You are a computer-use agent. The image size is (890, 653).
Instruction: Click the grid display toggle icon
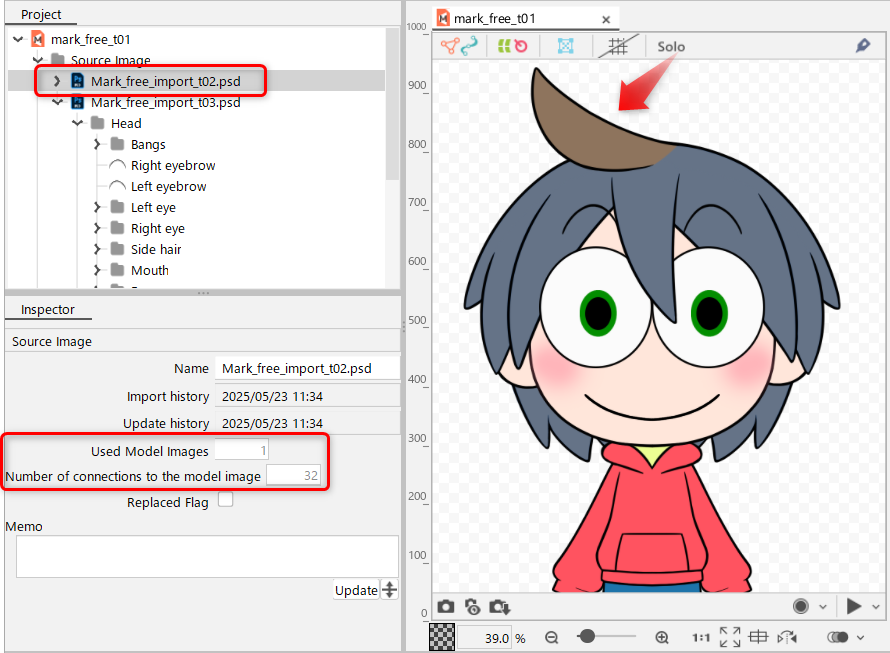(617, 46)
